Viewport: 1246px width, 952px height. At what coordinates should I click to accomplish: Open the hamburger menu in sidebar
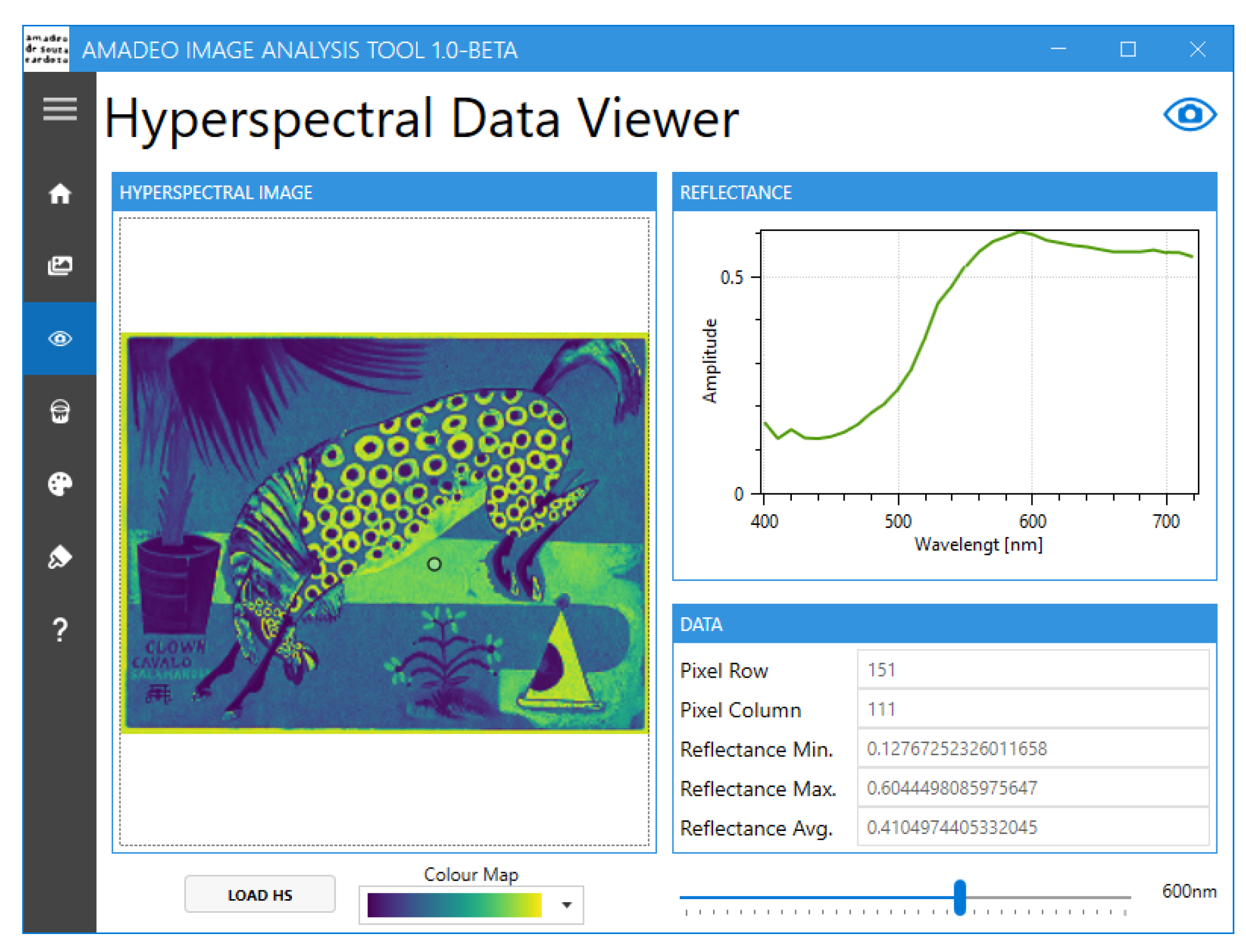pos(60,108)
